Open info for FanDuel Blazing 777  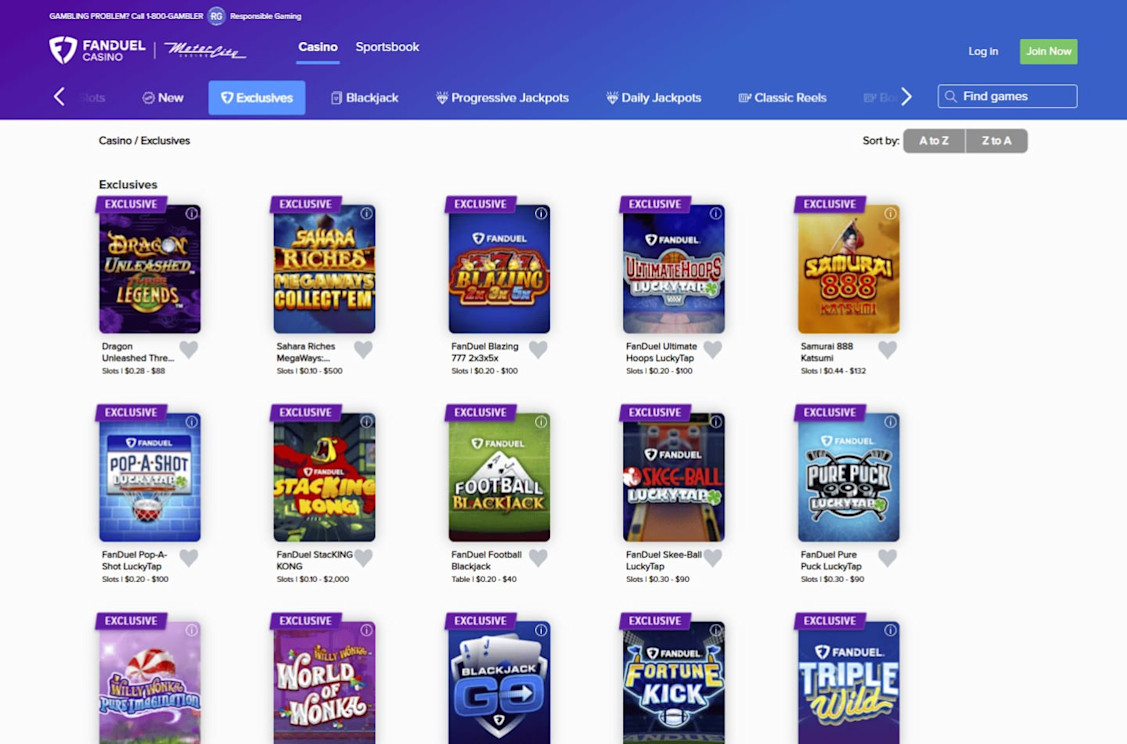[x=540, y=213]
